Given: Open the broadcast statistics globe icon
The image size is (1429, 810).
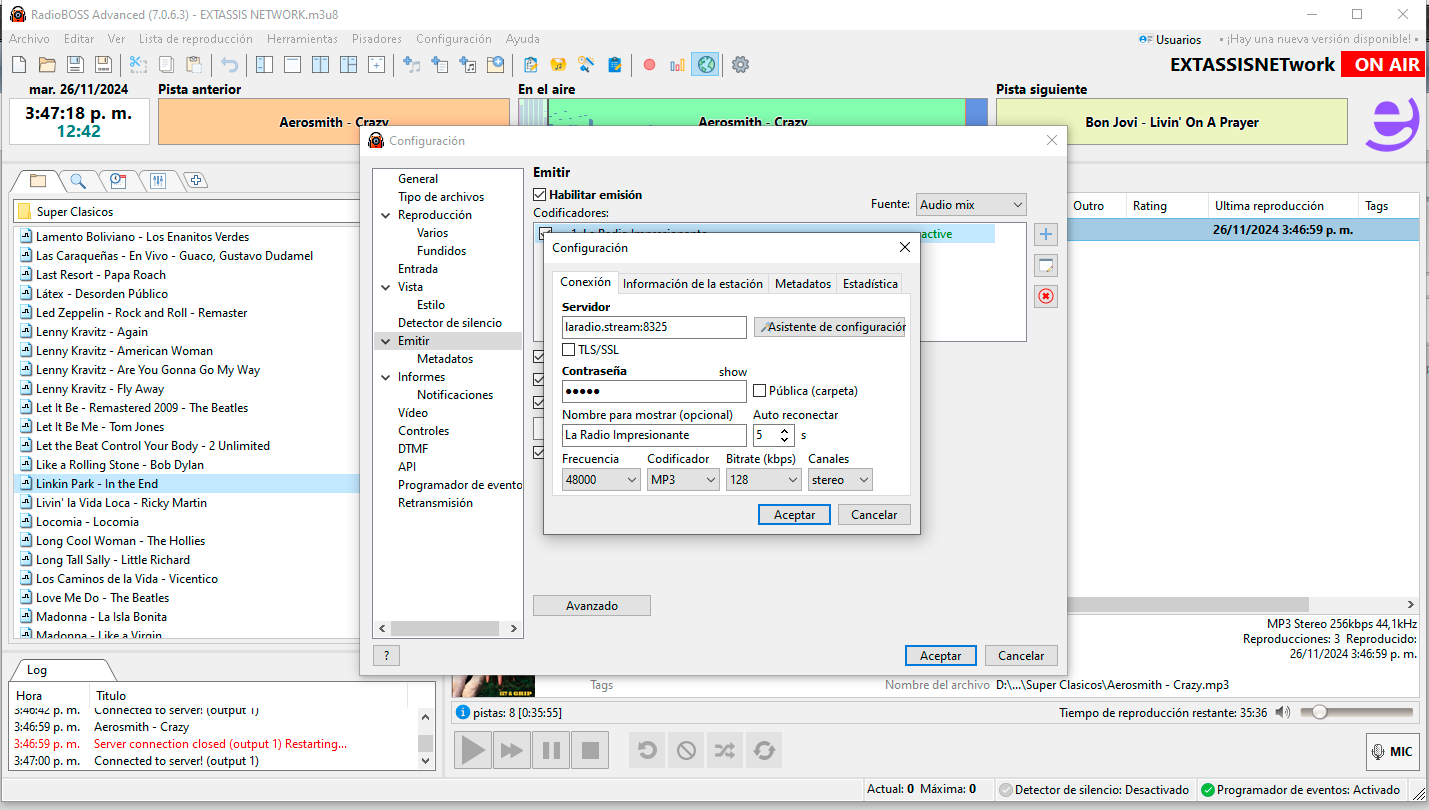Looking at the screenshot, I should 706,64.
